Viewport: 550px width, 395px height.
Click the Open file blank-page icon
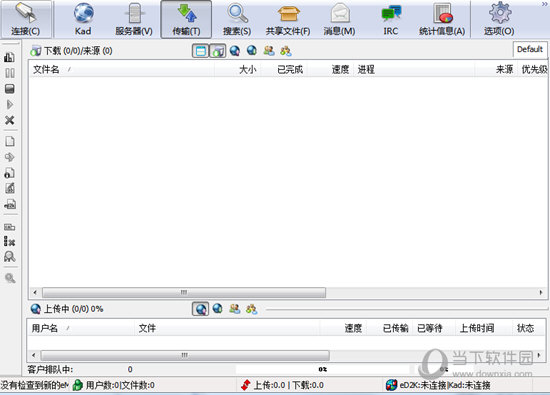click(10, 141)
